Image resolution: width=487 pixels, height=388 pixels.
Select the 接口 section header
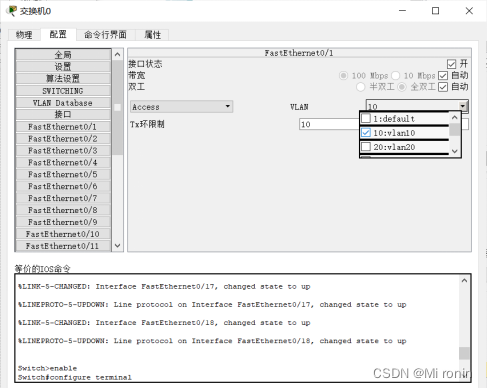[x=63, y=114]
